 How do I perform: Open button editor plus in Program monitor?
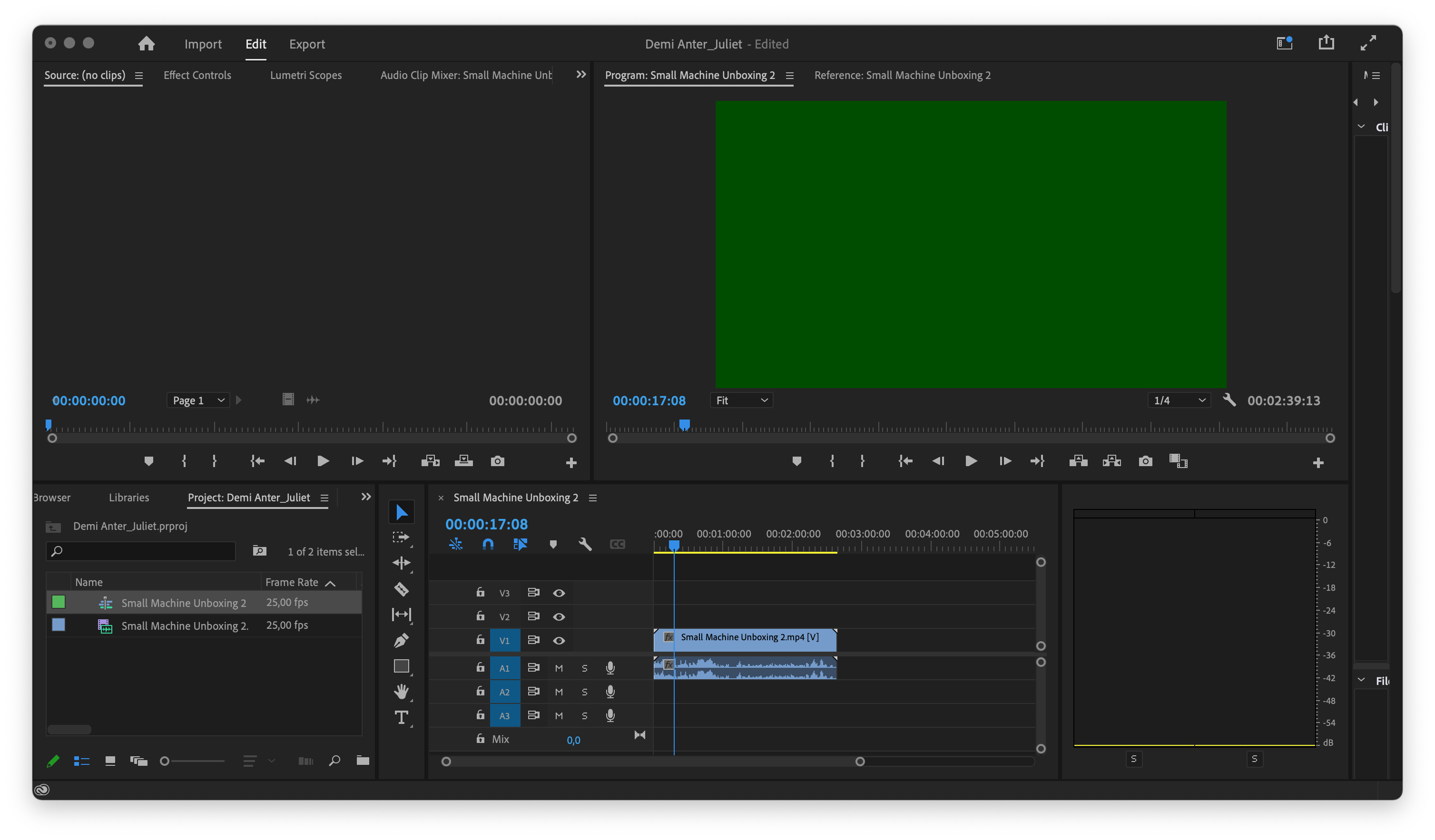pyautogui.click(x=1317, y=463)
